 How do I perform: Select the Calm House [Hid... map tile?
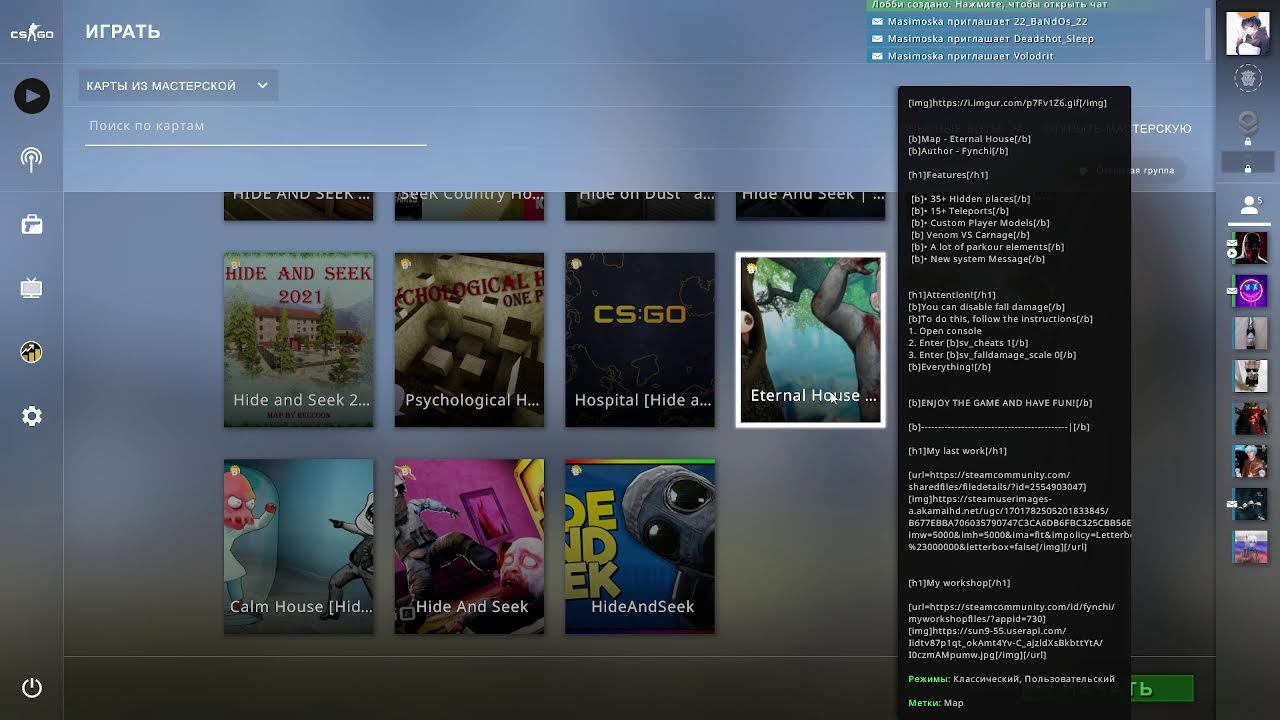[299, 546]
